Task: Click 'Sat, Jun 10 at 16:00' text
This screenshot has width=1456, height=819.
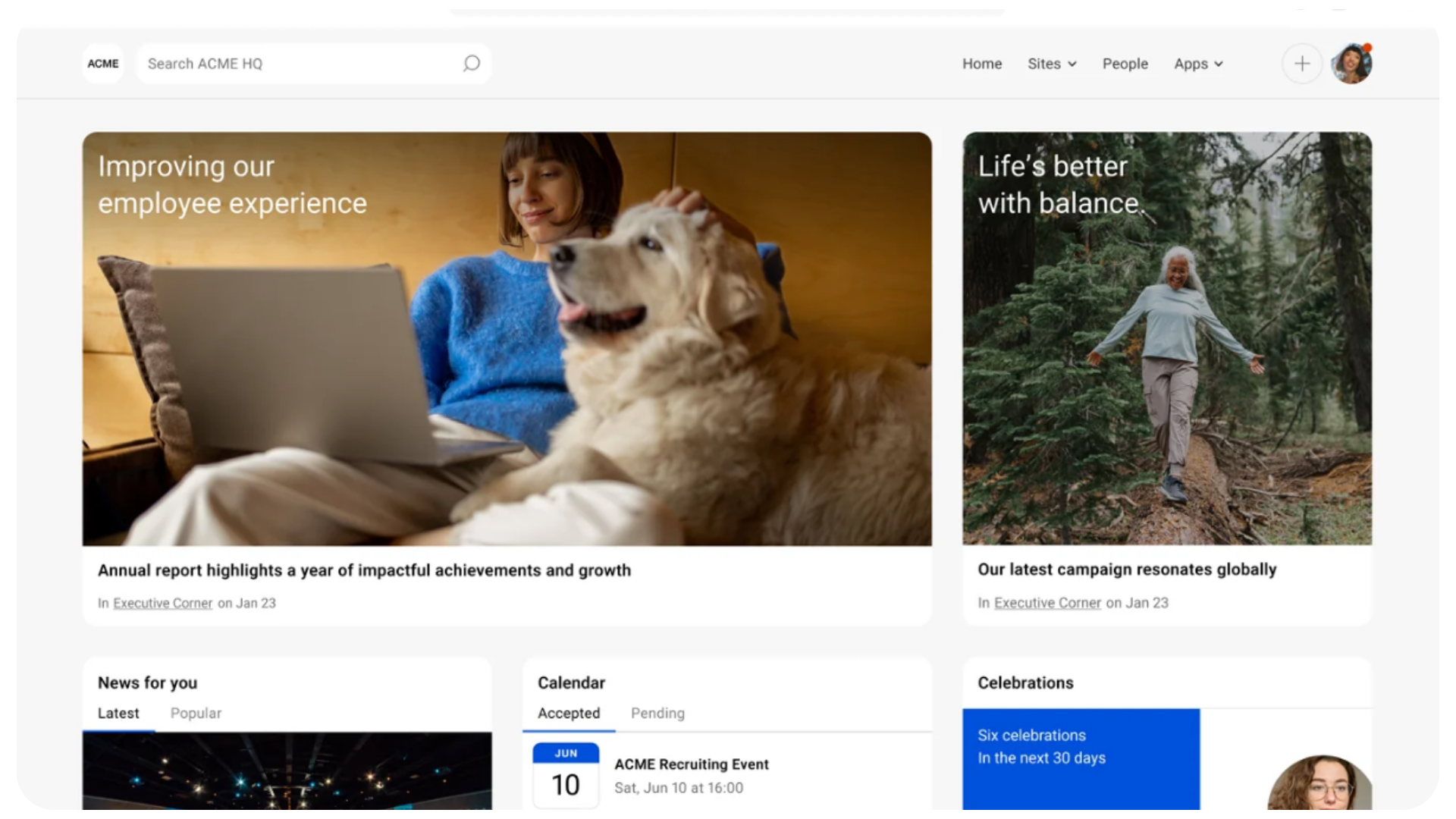Action: click(x=679, y=788)
